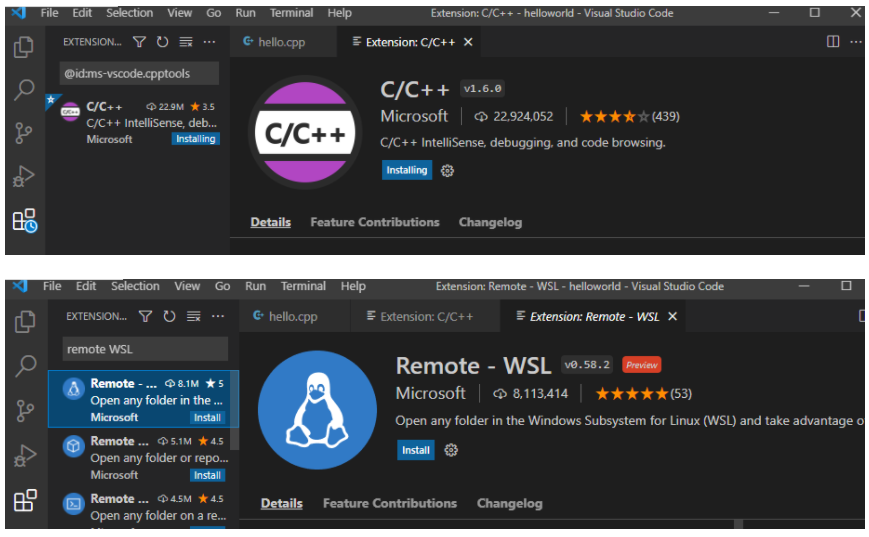Open Run and Debug icon in top window

click(x=24, y=176)
